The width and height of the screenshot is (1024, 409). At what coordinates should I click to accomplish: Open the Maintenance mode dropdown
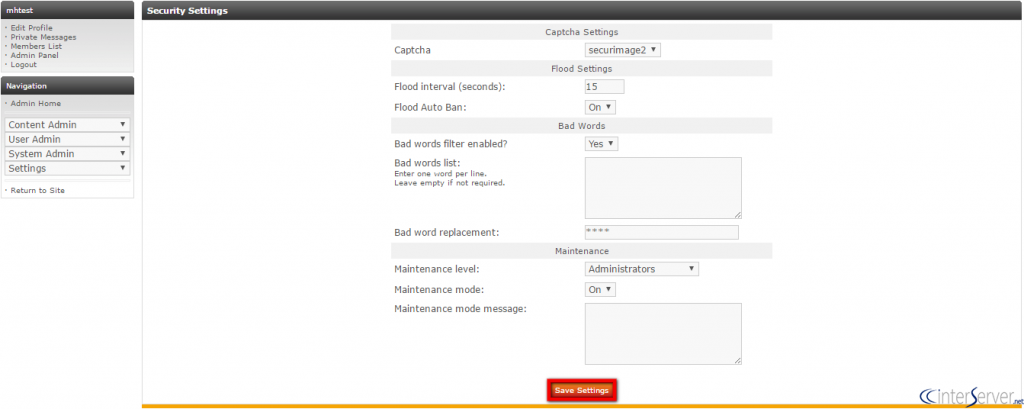(x=600, y=289)
